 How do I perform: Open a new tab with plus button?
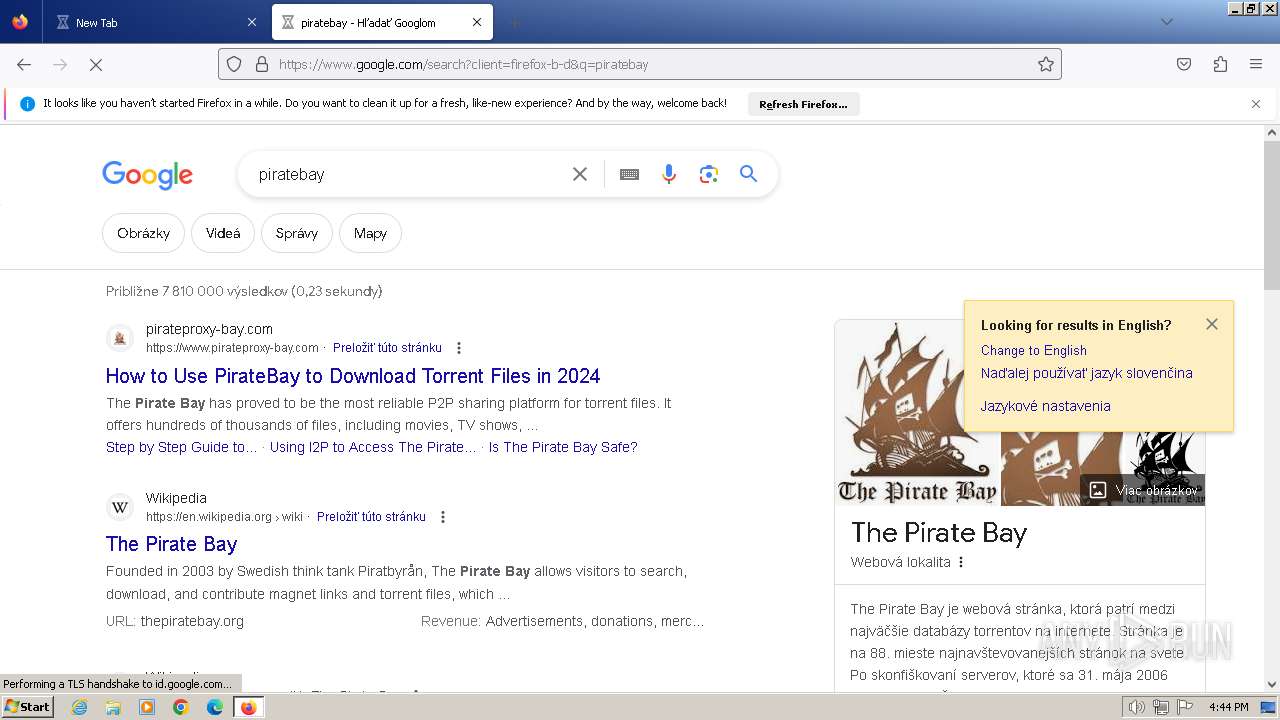click(514, 22)
